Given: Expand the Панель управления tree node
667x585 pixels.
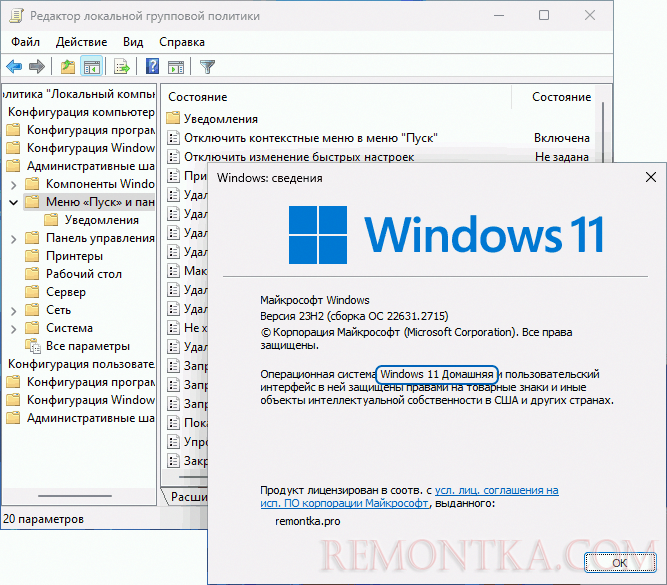Looking at the screenshot, I should [14, 239].
